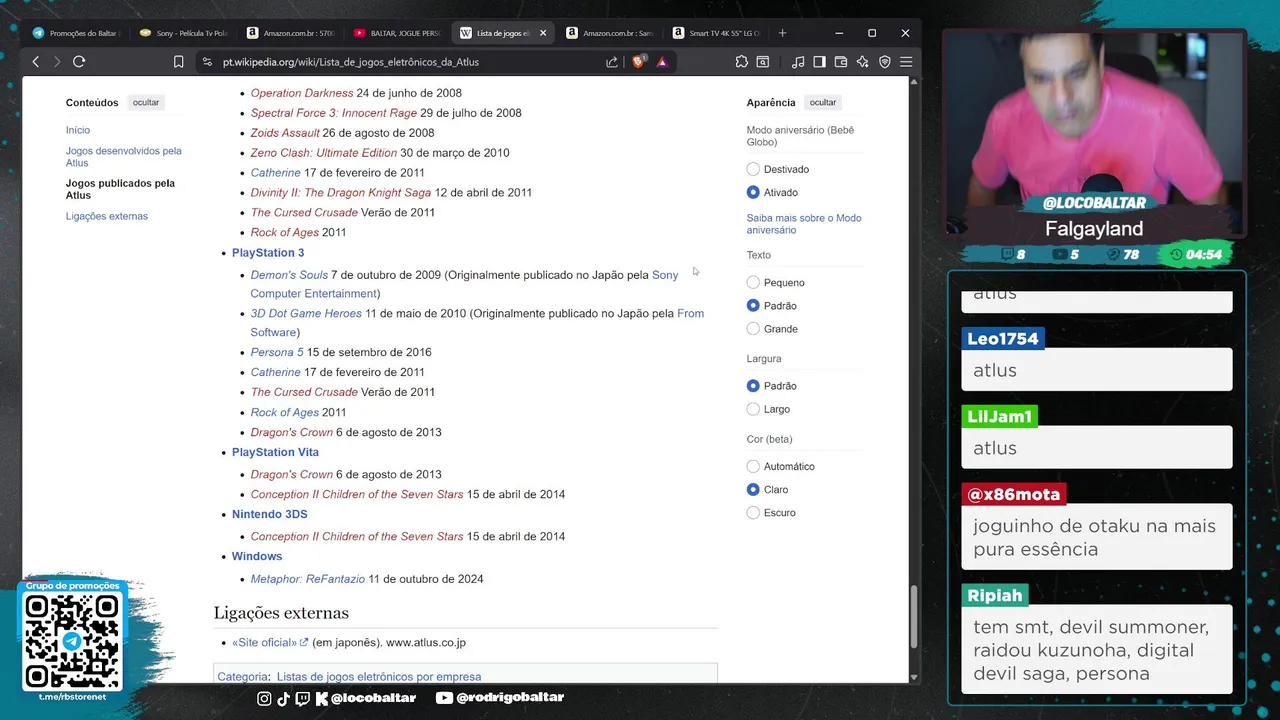This screenshot has width=1280, height=720.
Task: Click the YouTube icon beside @rodrigobaltar
Action: click(x=445, y=698)
